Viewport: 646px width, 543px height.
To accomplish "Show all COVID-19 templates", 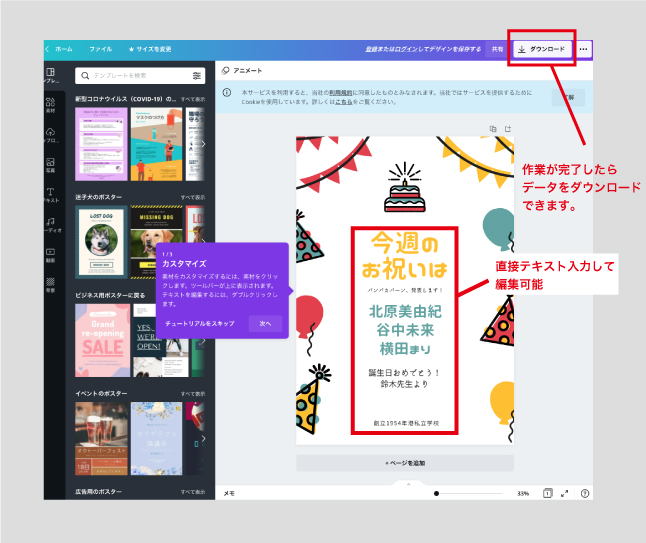I will [192, 99].
